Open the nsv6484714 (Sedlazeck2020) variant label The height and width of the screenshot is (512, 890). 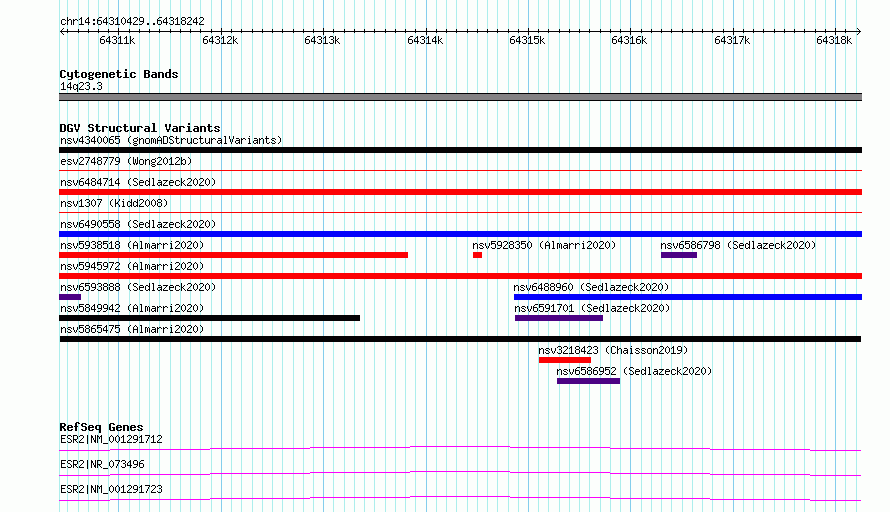tap(138, 182)
